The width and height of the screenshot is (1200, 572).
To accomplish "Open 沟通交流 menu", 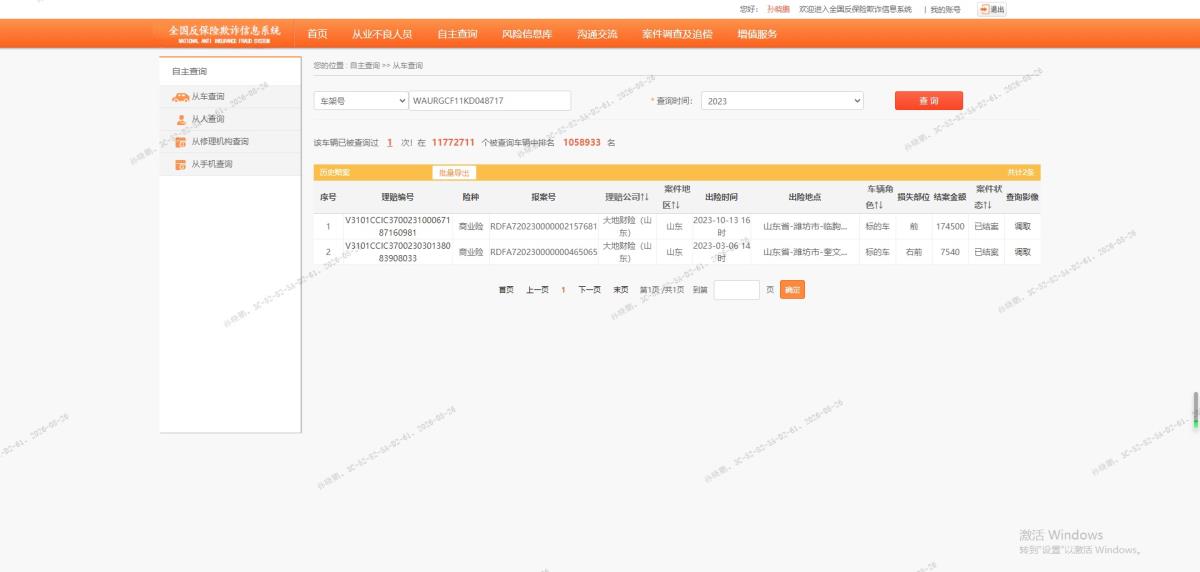I will (x=597, y=34).
